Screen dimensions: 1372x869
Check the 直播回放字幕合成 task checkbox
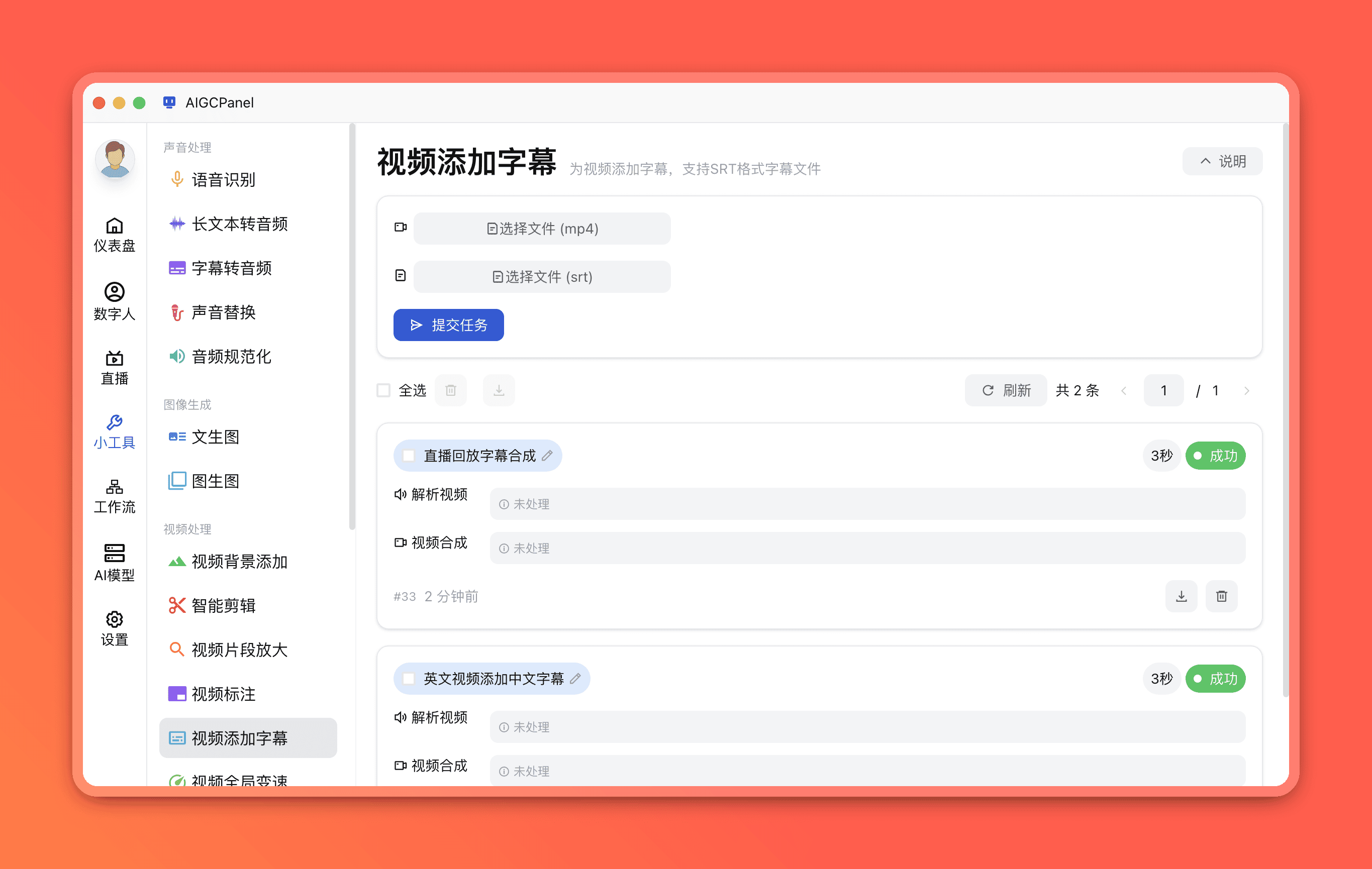409,456
